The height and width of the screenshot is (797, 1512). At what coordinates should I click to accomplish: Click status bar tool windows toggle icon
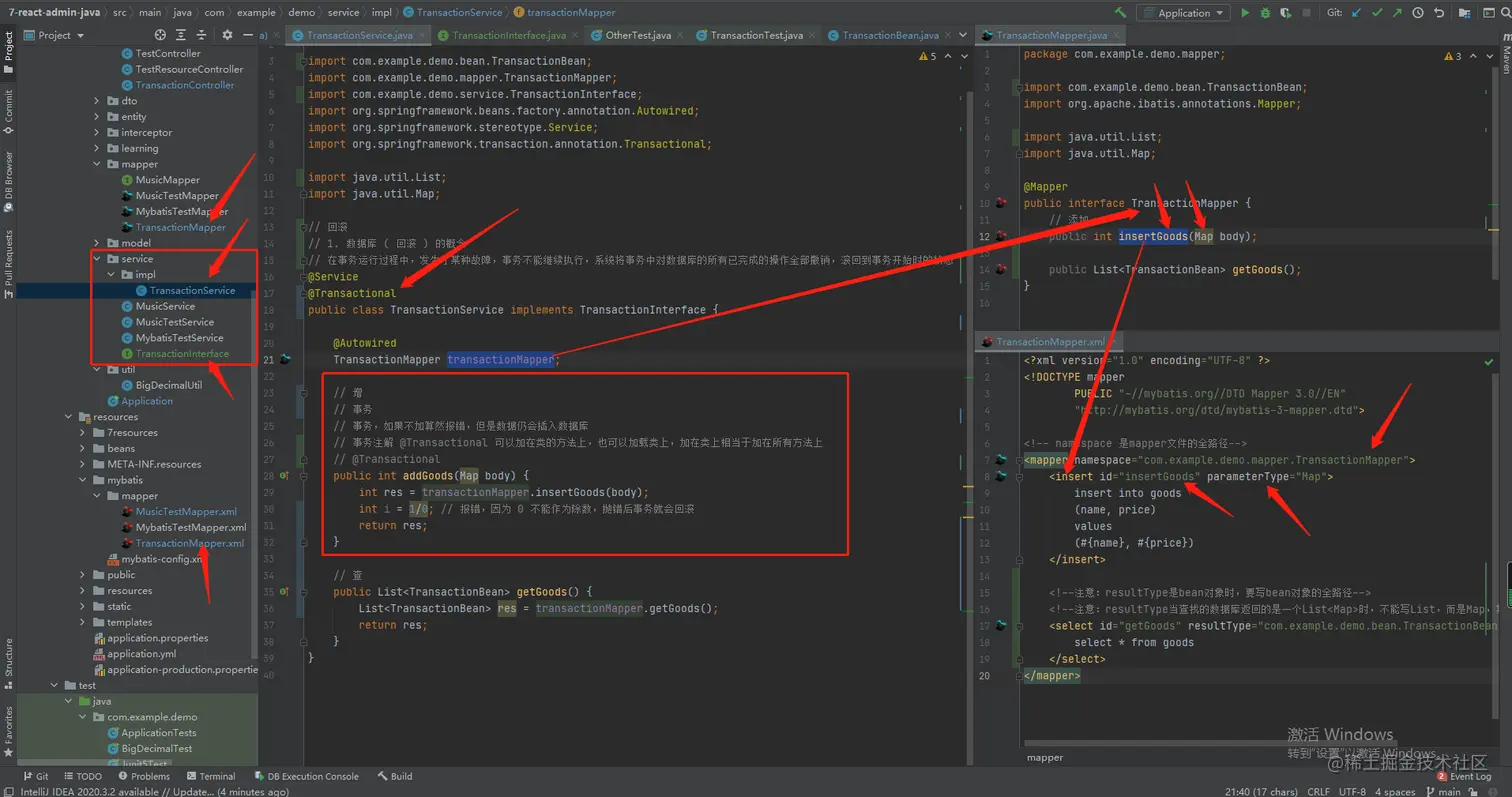point(8,792)
